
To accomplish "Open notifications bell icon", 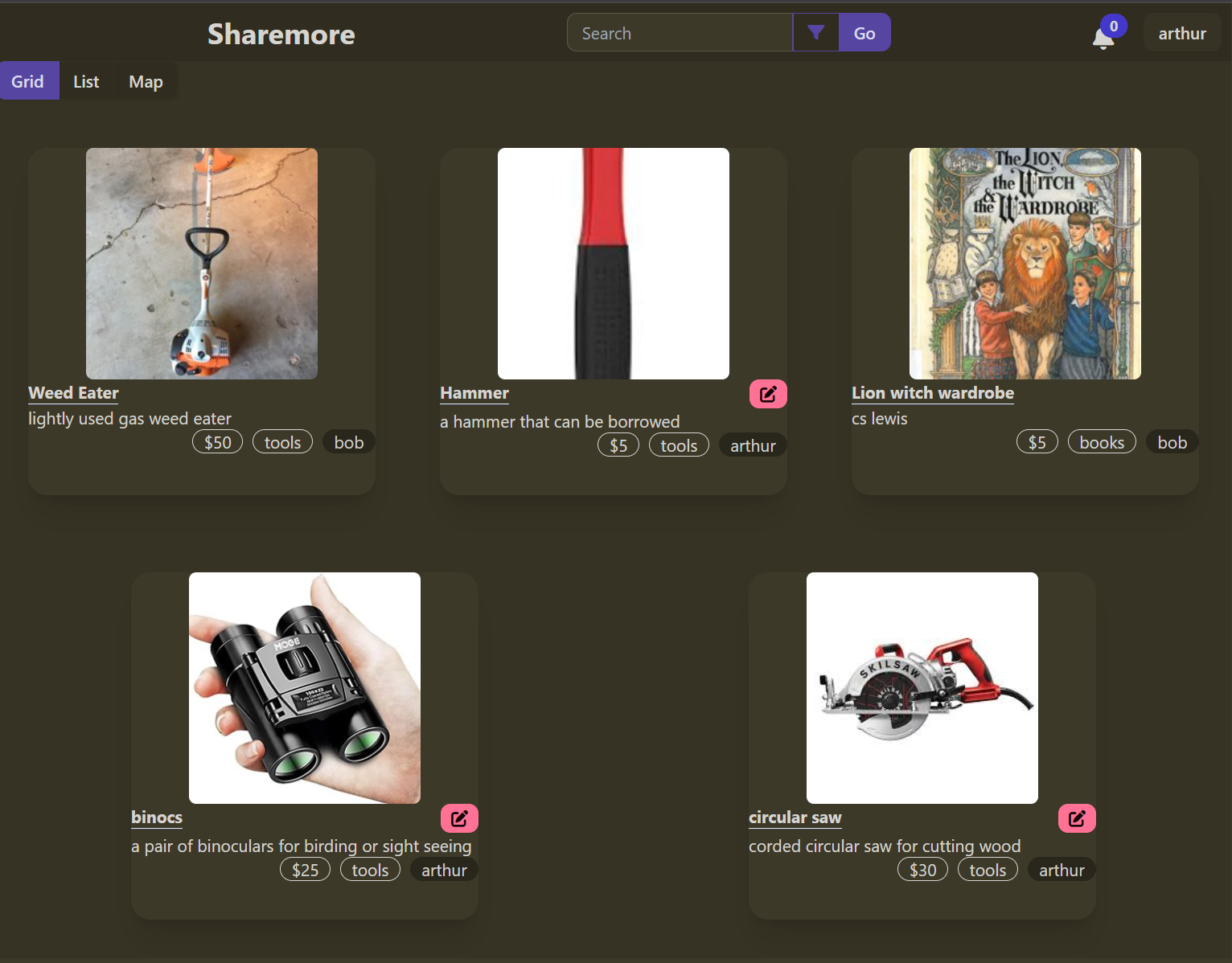I will click(1103, 38).
